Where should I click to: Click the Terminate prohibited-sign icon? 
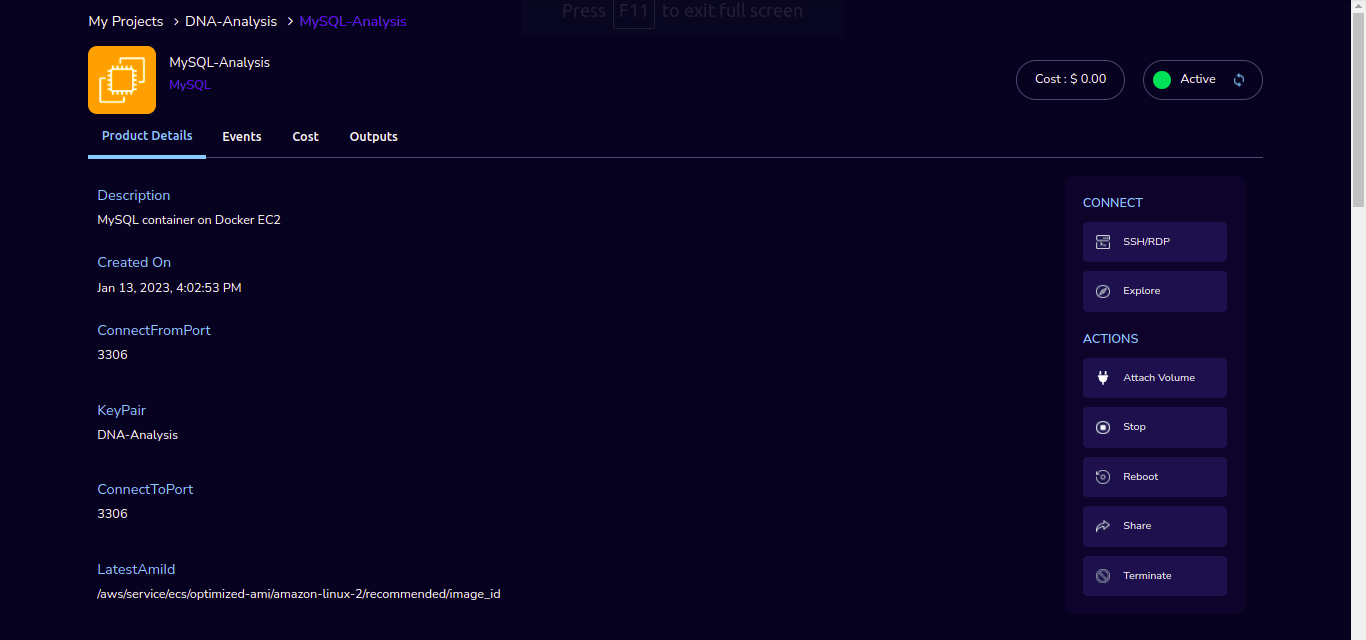(x=1103, y=576)
